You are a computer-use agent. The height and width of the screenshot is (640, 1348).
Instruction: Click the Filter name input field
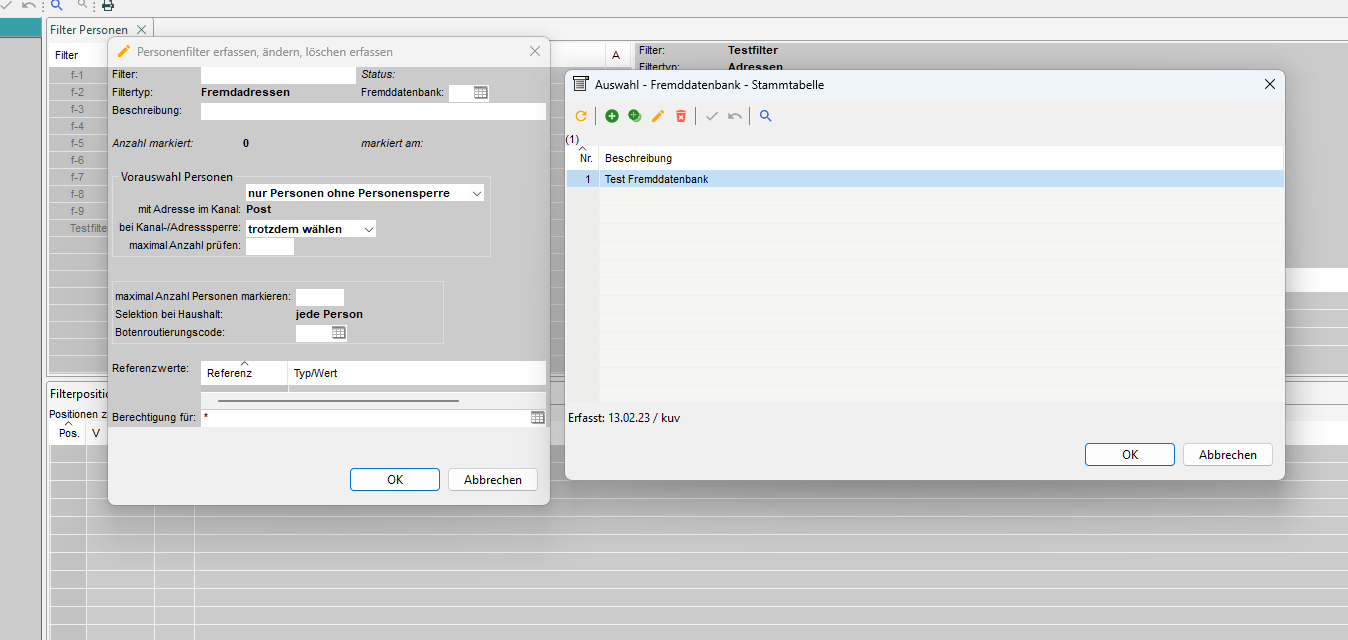(278, 75)
